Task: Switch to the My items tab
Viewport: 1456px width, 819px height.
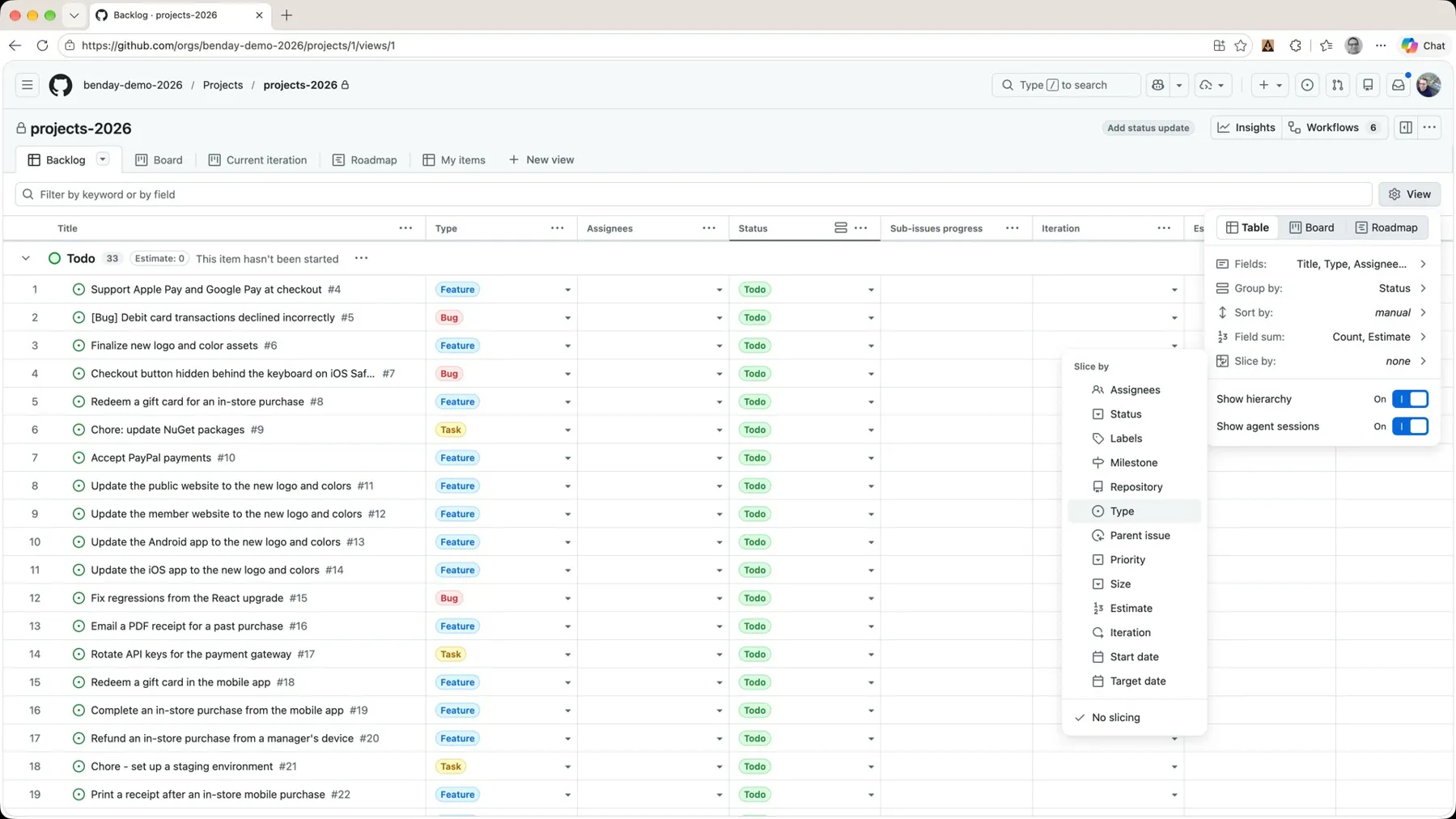Action: 454,159
